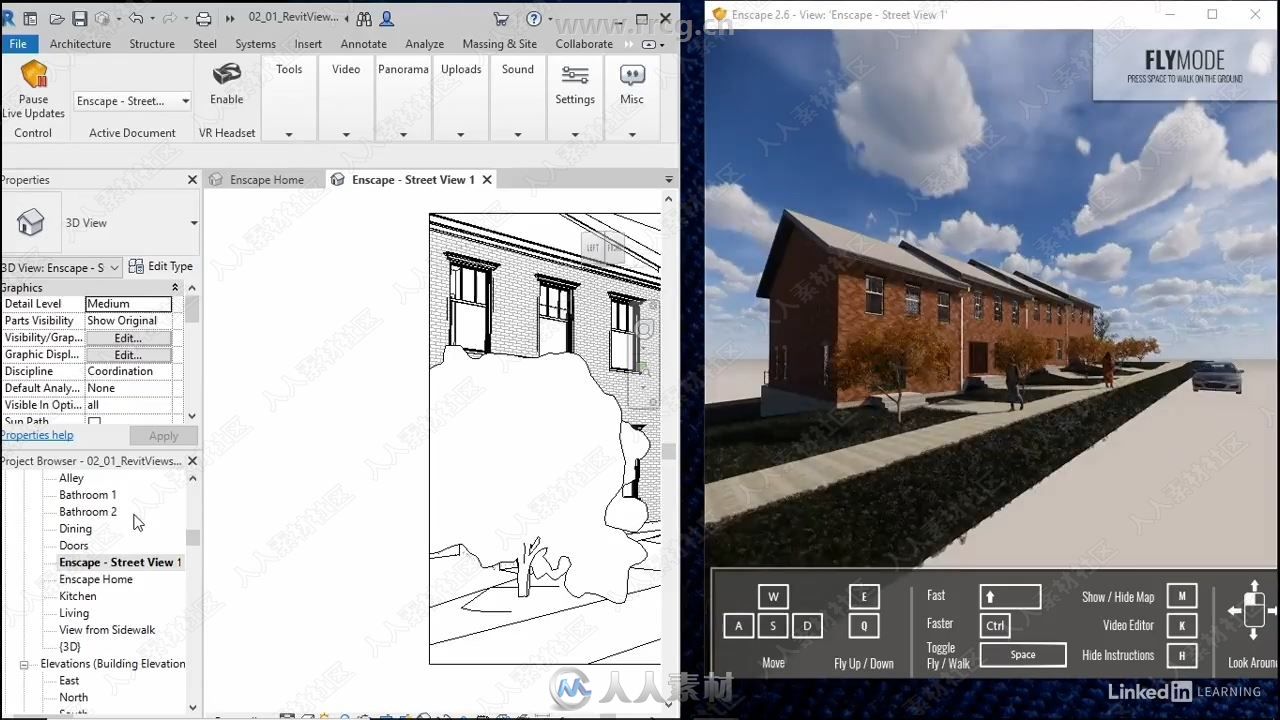Image resolution: width=1280 pixels, height=720 pixels.
Task: Click Edit button for Graphic Display options
Action: click(128, 355)
